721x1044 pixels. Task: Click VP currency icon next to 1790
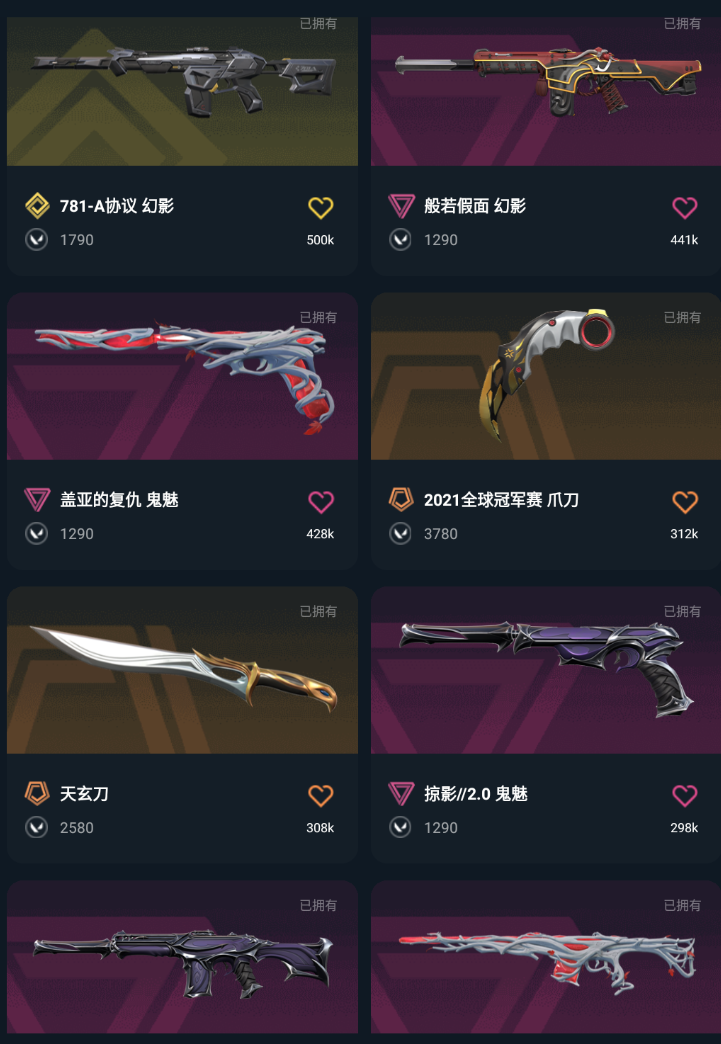(37, 240)
